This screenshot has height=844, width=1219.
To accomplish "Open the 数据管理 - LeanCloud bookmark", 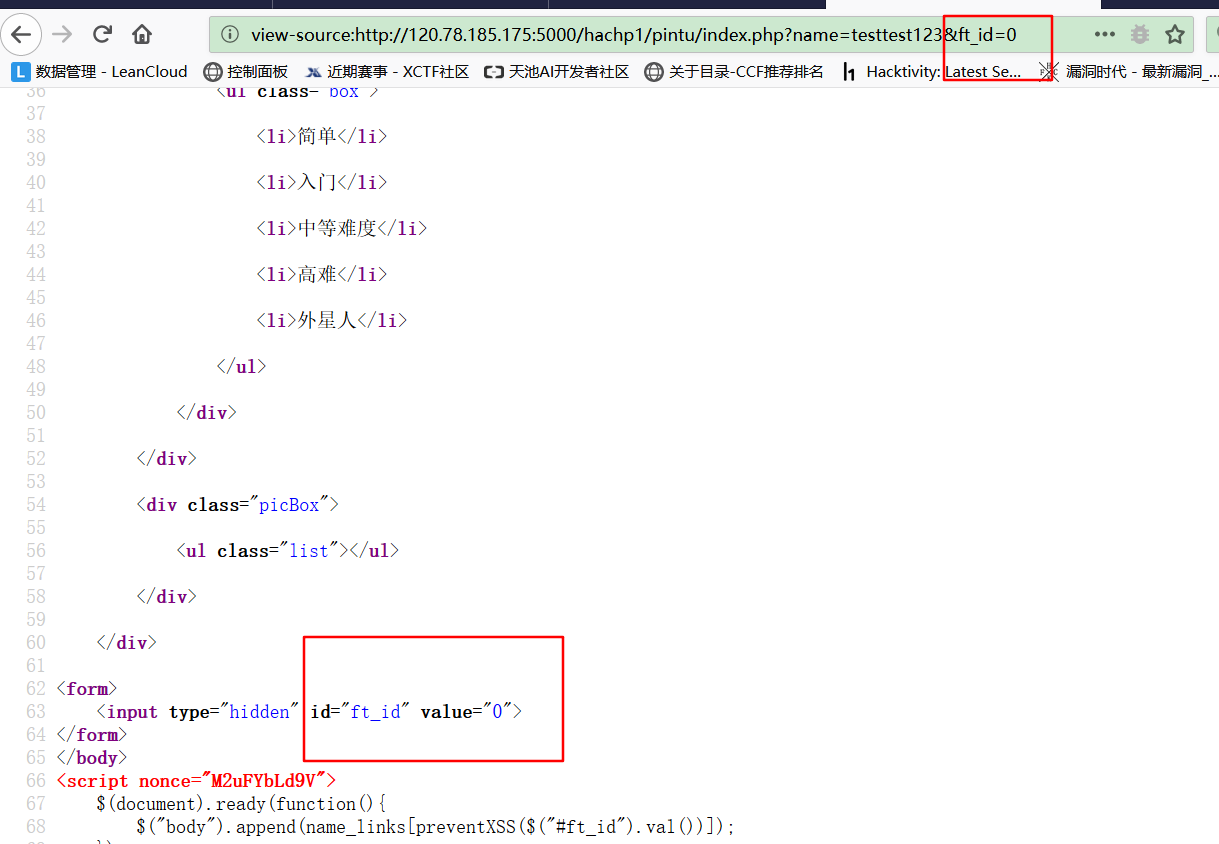I will [x=110, y=72].
